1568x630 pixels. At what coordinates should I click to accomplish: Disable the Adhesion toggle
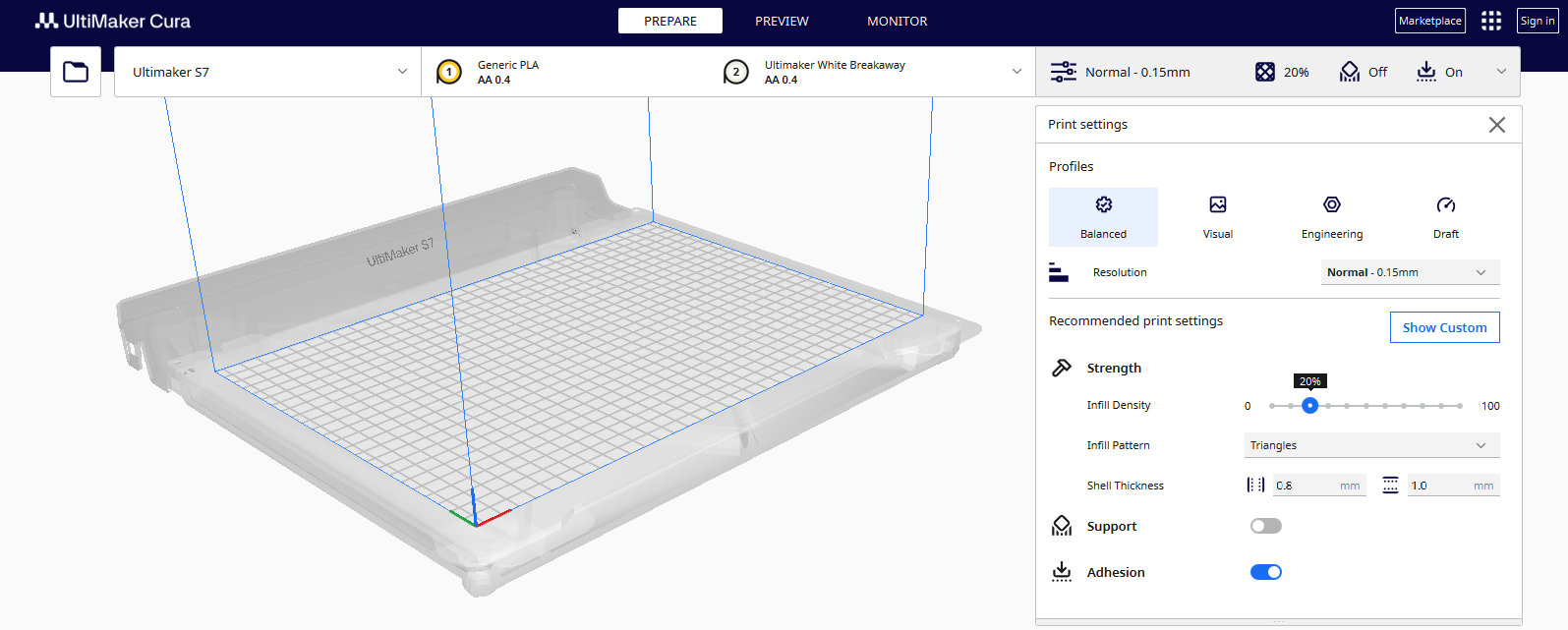(1266, 572)
